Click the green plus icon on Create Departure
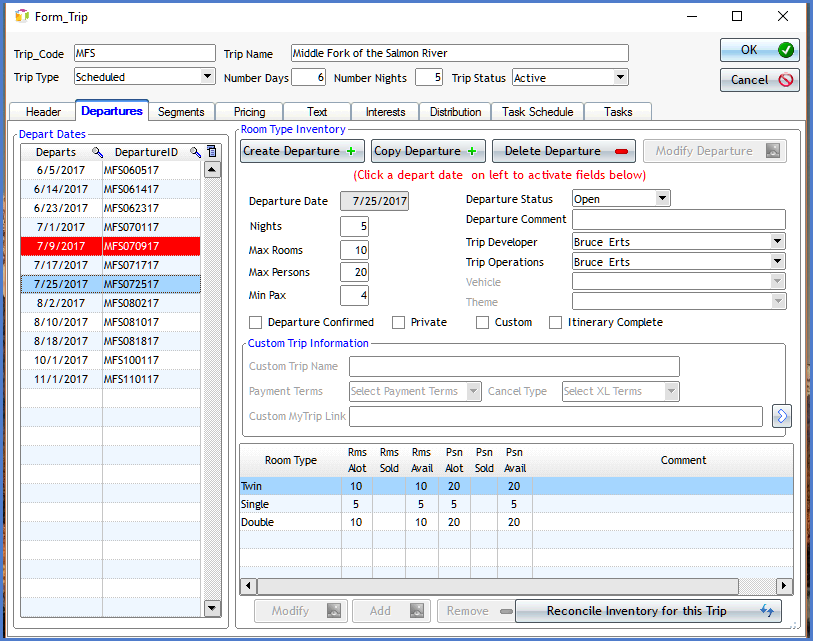Screen dimensions: 813x641 pos(351,151)
